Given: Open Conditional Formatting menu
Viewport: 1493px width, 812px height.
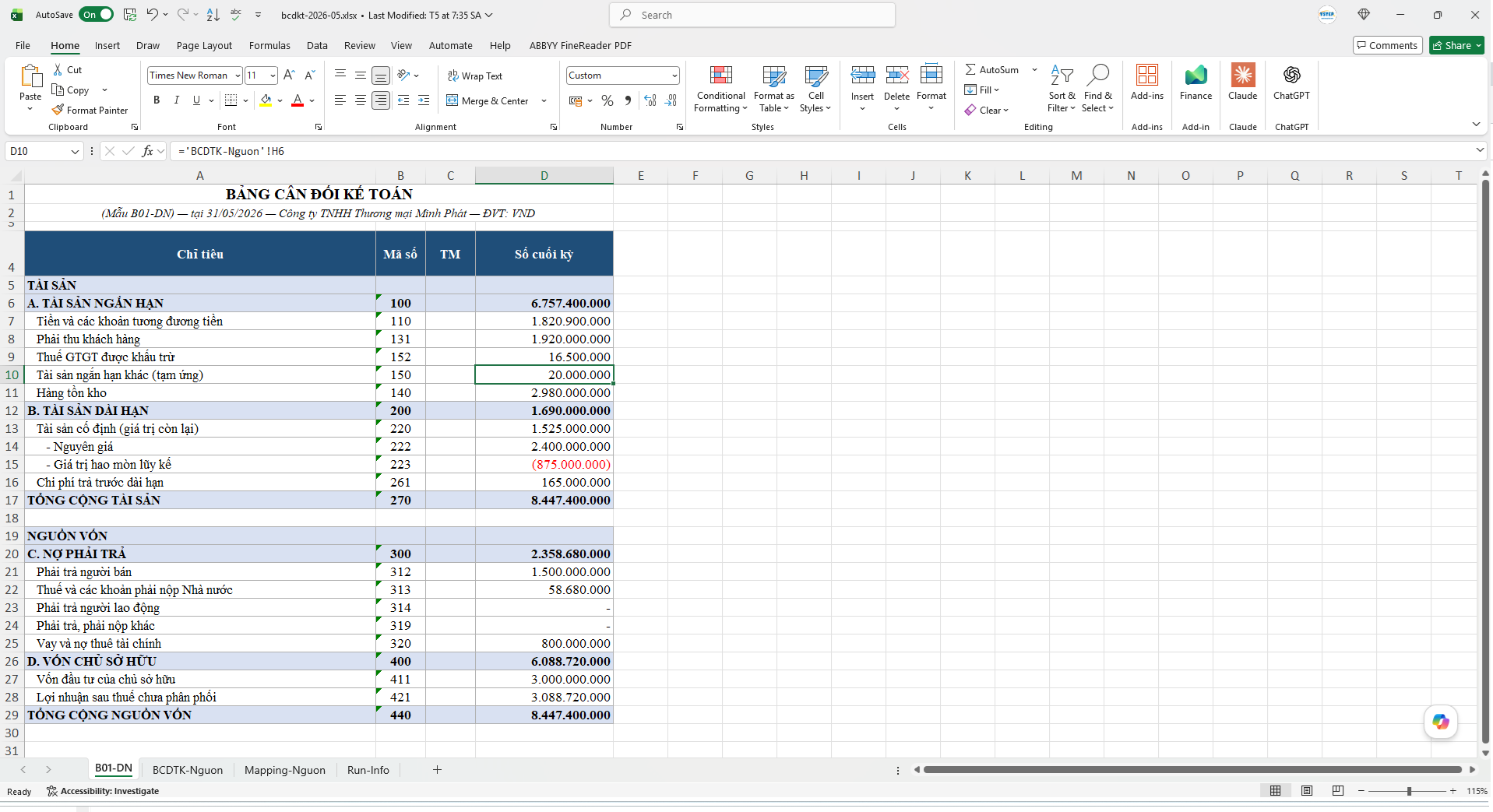Looking at the screenshot, I should (x=721, y=90).
